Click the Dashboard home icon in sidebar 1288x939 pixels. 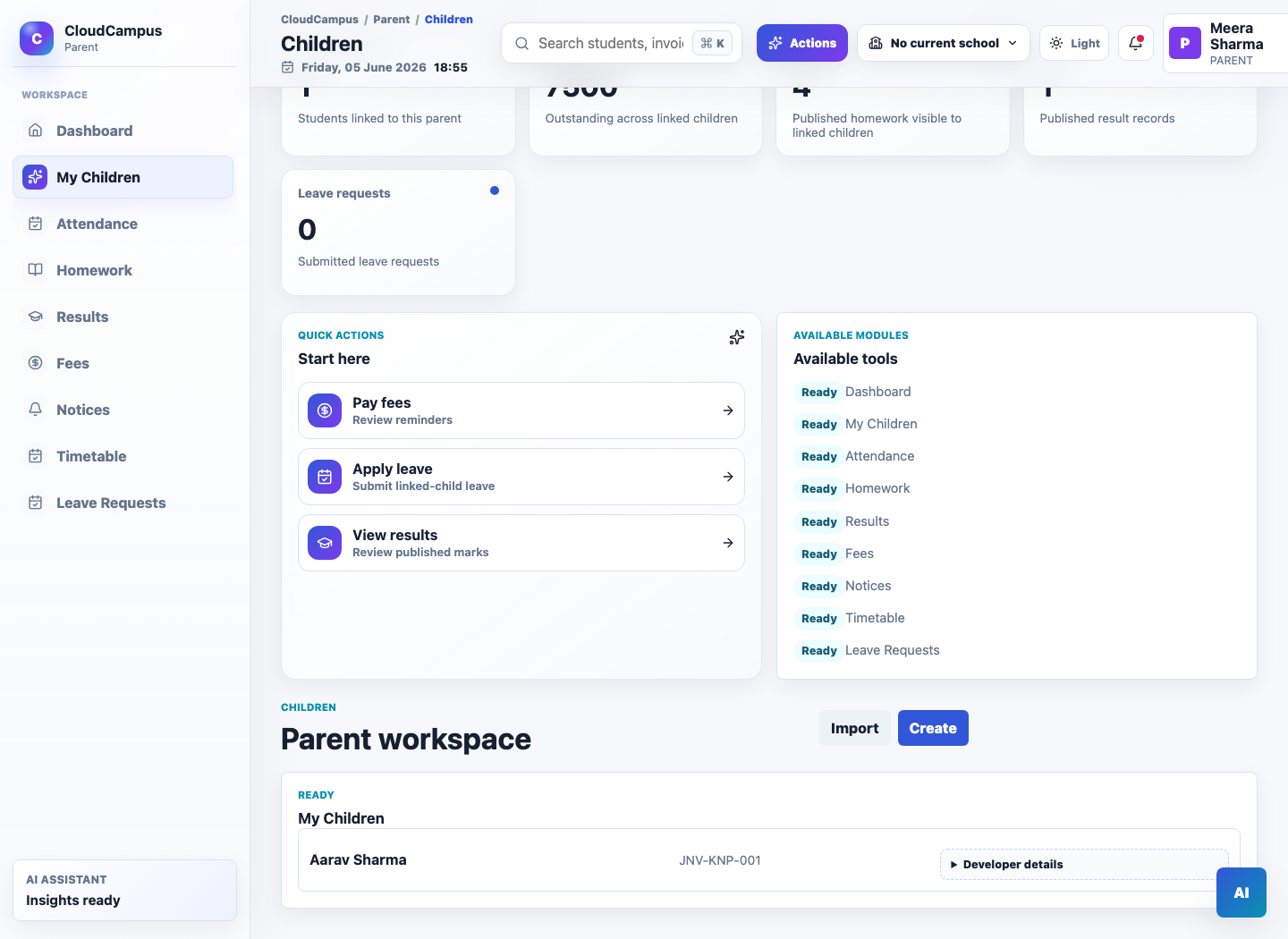pyautogui.click(x=36, y=131)
